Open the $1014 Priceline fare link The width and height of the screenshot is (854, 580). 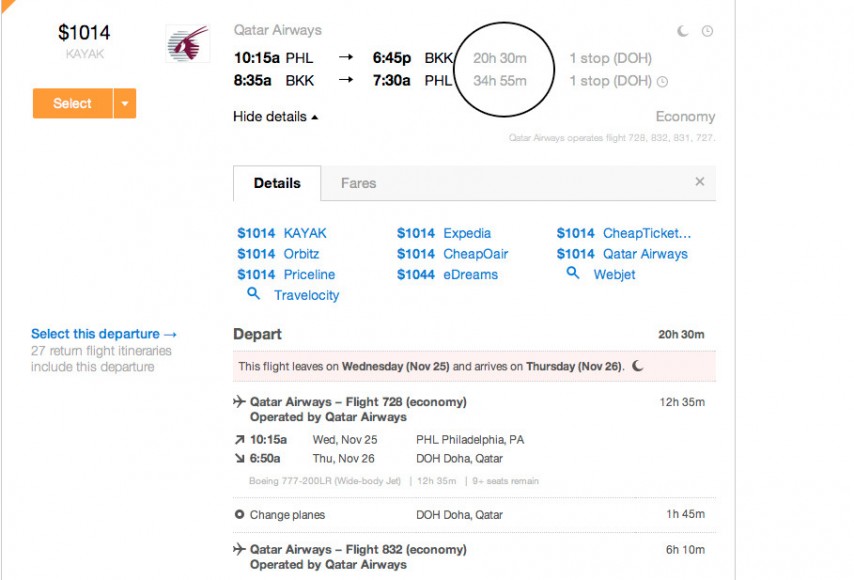coord(286,274)
